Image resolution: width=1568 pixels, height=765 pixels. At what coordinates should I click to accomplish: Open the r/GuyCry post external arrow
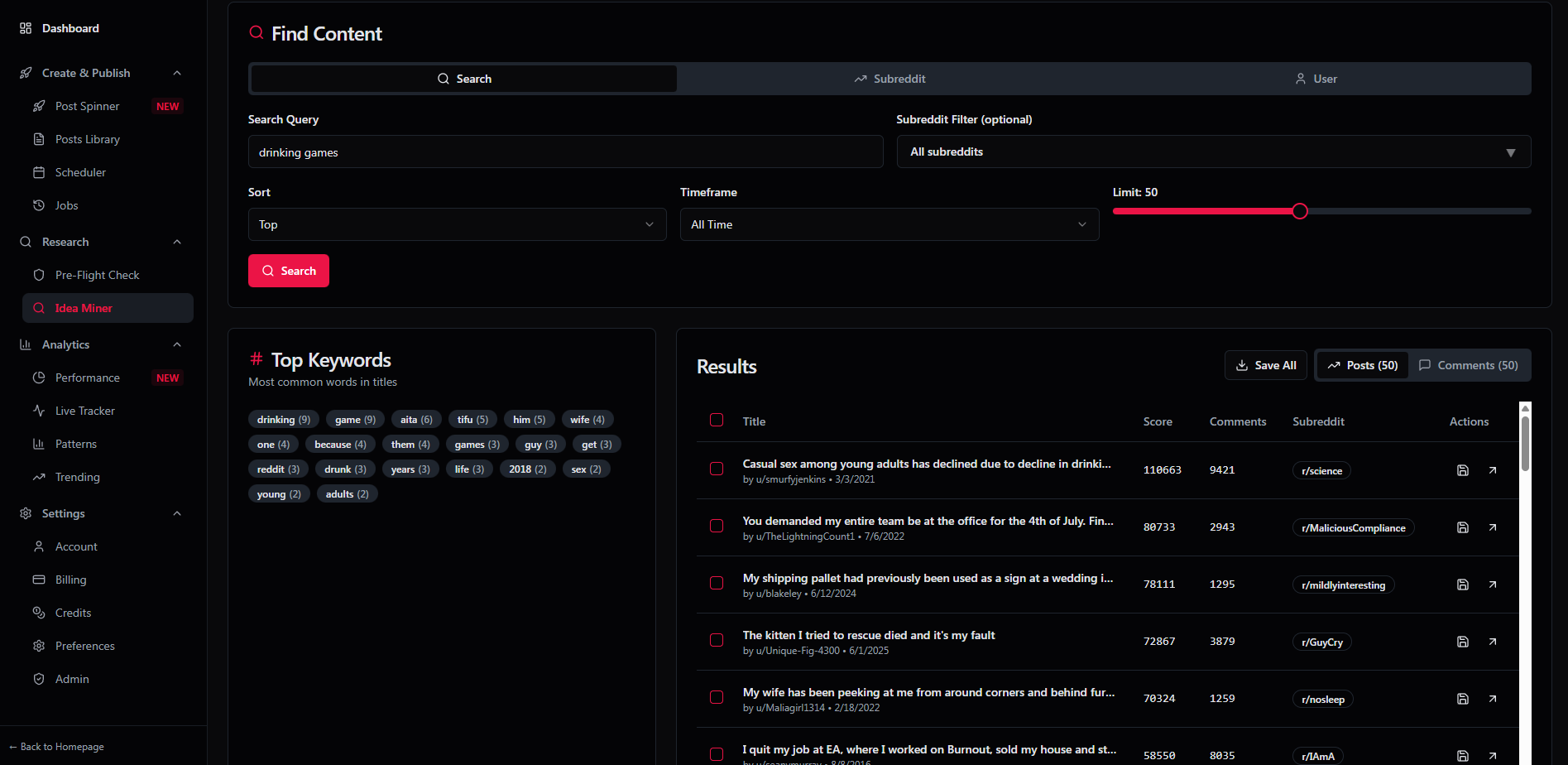[1493, 642]
